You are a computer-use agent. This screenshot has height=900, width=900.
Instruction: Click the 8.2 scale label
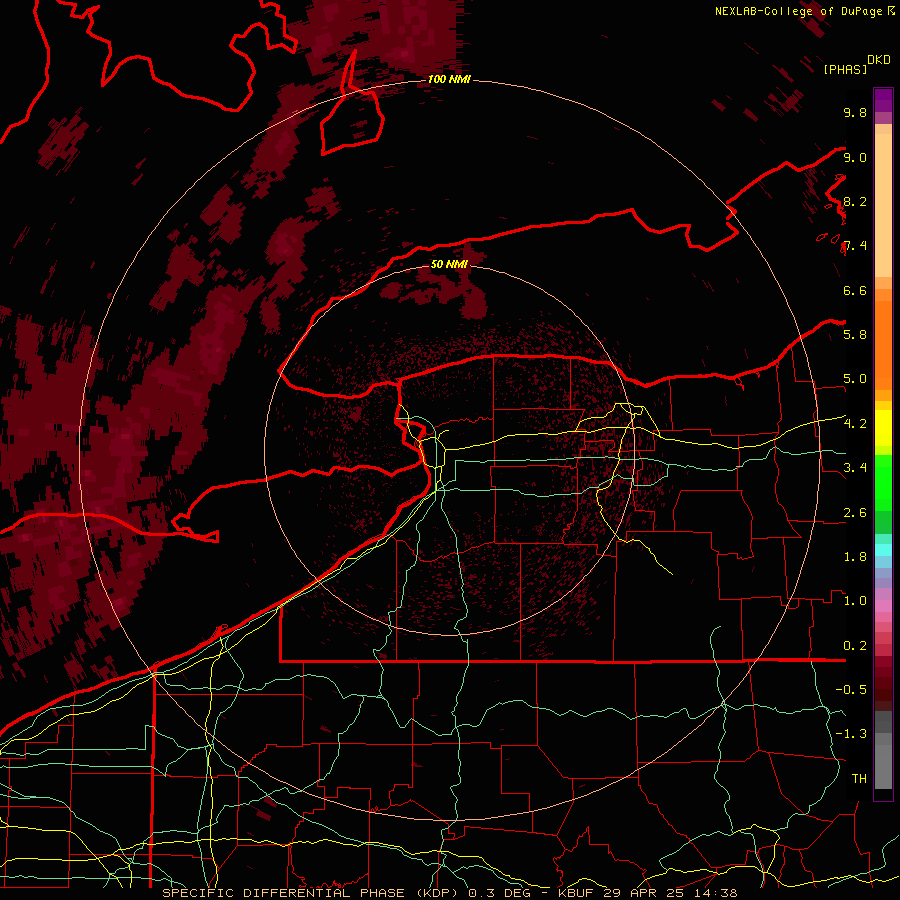(x=855, y=202)
